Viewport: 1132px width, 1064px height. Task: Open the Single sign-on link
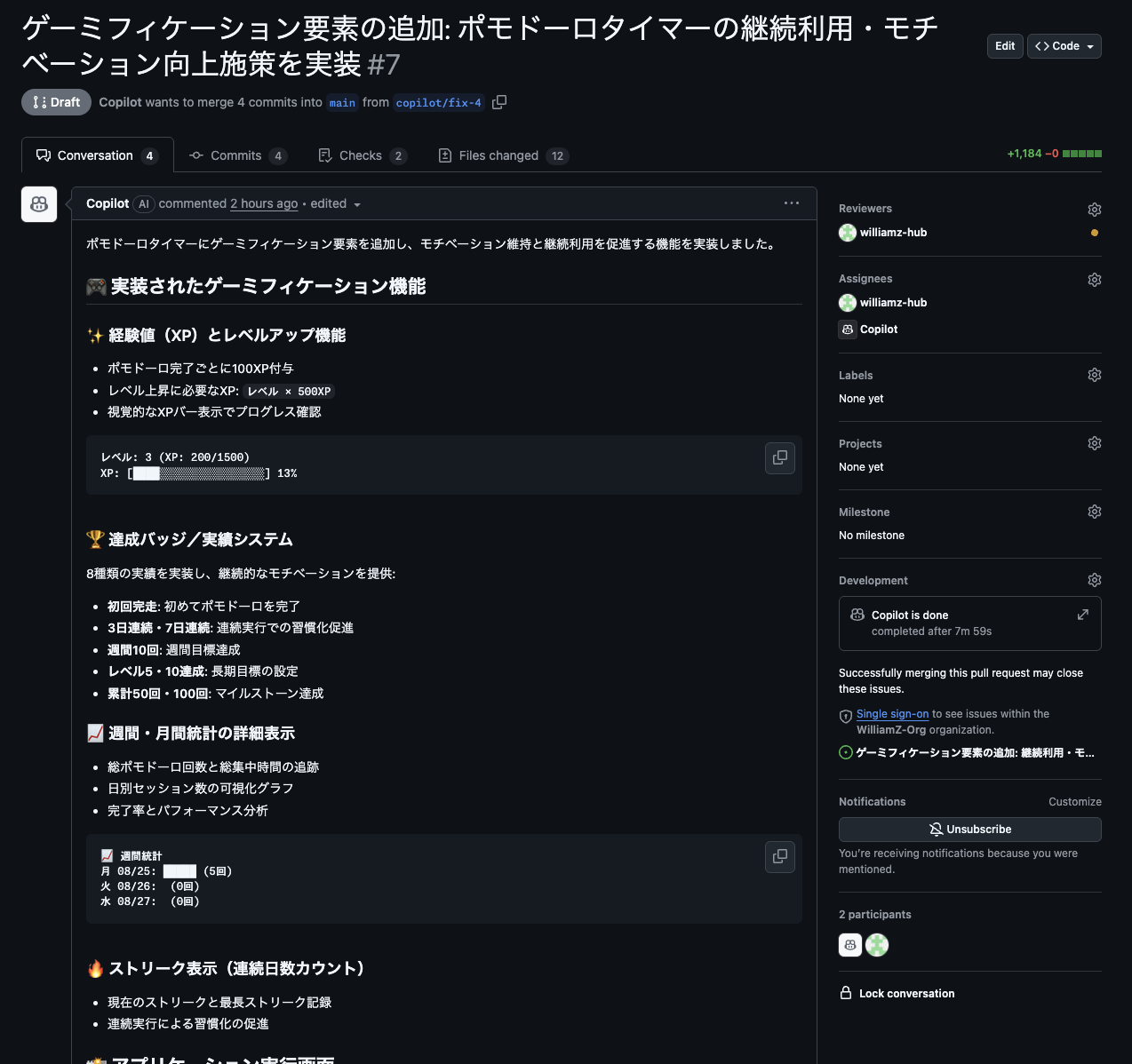pyautogui.click(x=892, y=714)
